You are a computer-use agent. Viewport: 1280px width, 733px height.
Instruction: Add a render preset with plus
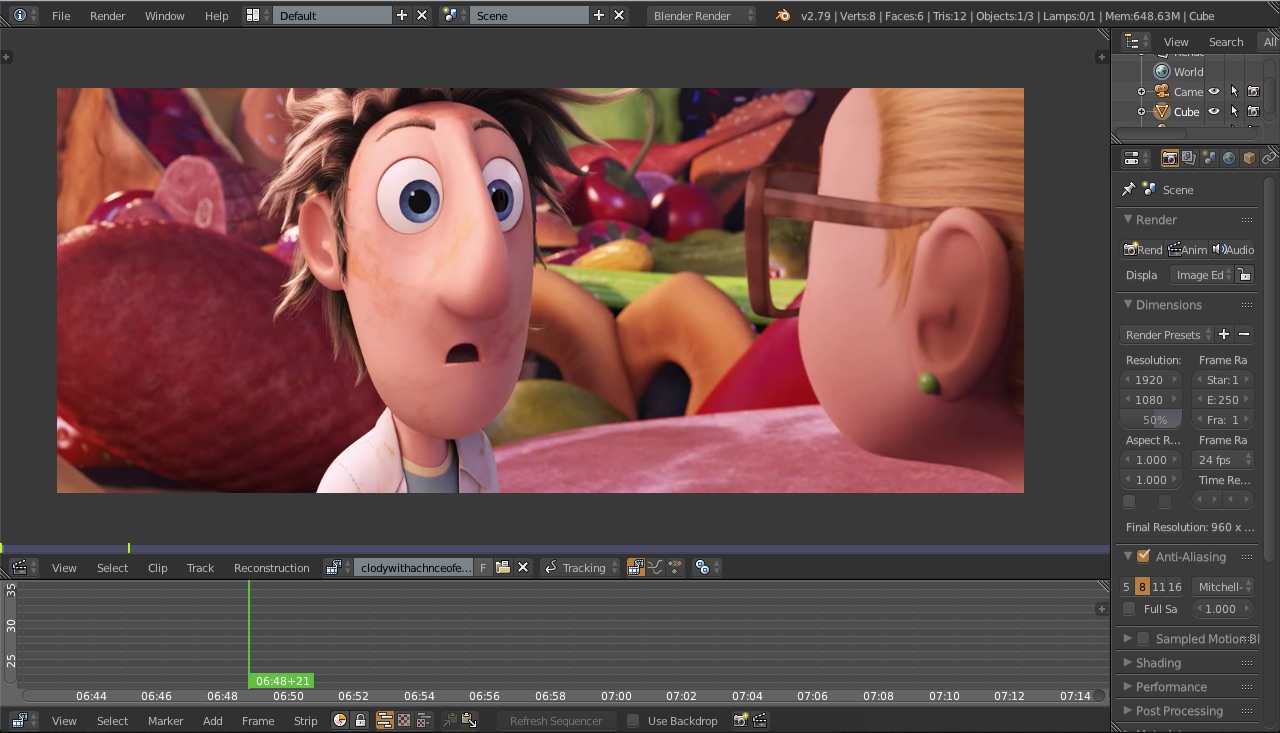coord(1224,334)
